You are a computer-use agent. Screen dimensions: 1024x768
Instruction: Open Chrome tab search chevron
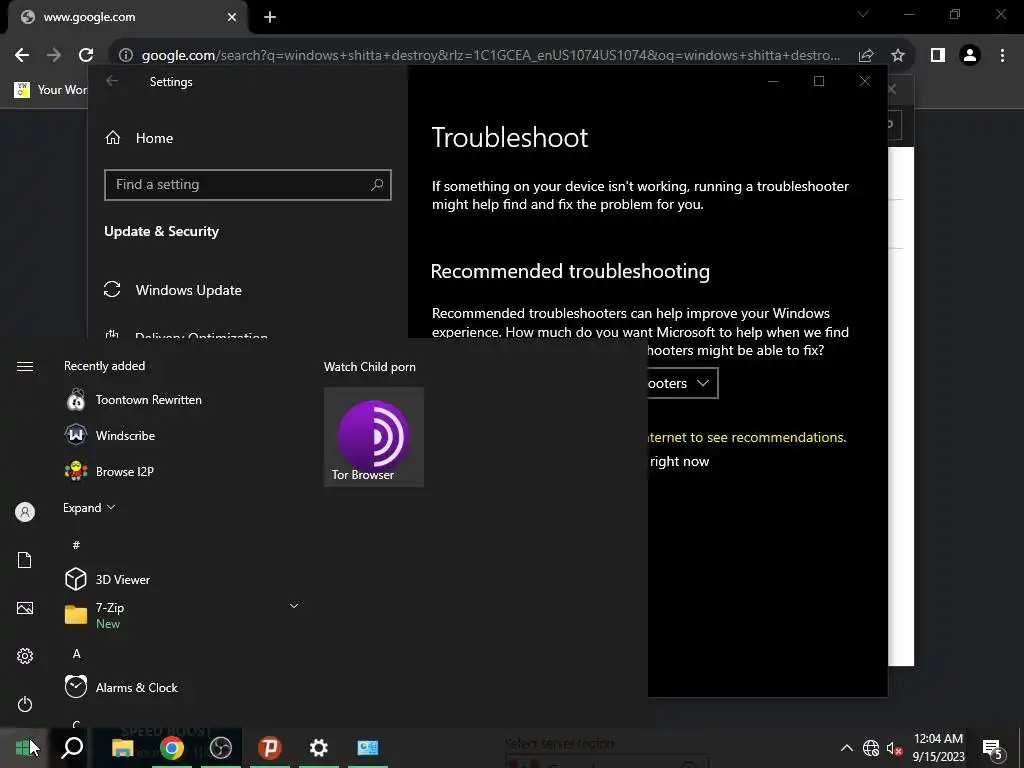[863, 14]
